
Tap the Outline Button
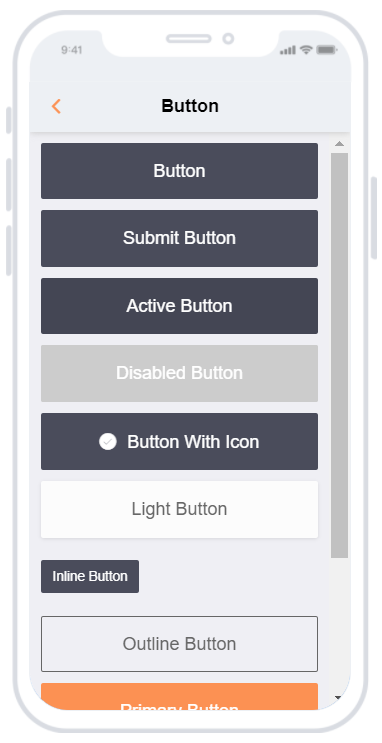point(179,644)
